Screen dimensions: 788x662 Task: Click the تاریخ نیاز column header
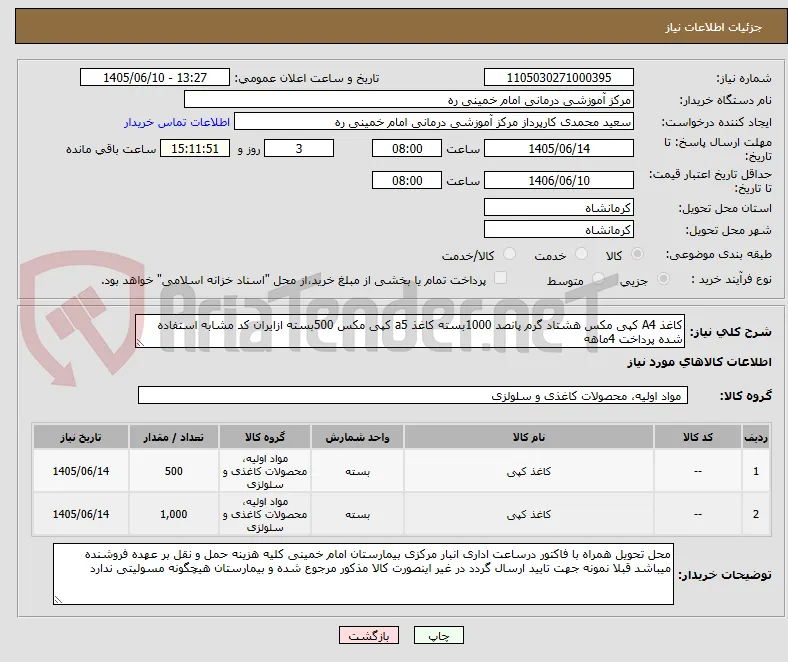(x=81, y=437)
